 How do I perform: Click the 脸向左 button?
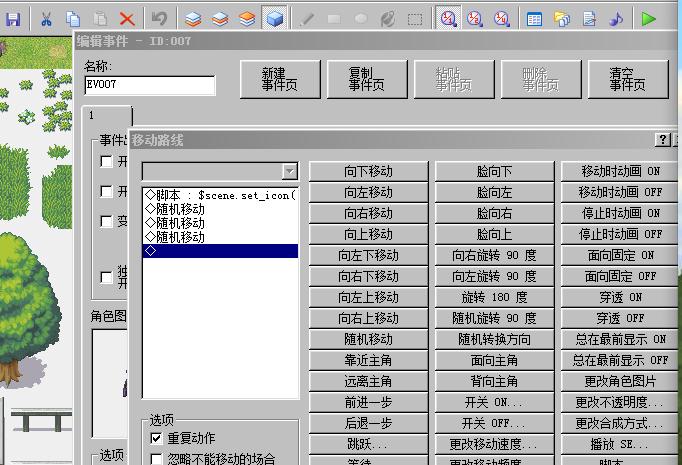pyautogui.click(x=495, y=192)
